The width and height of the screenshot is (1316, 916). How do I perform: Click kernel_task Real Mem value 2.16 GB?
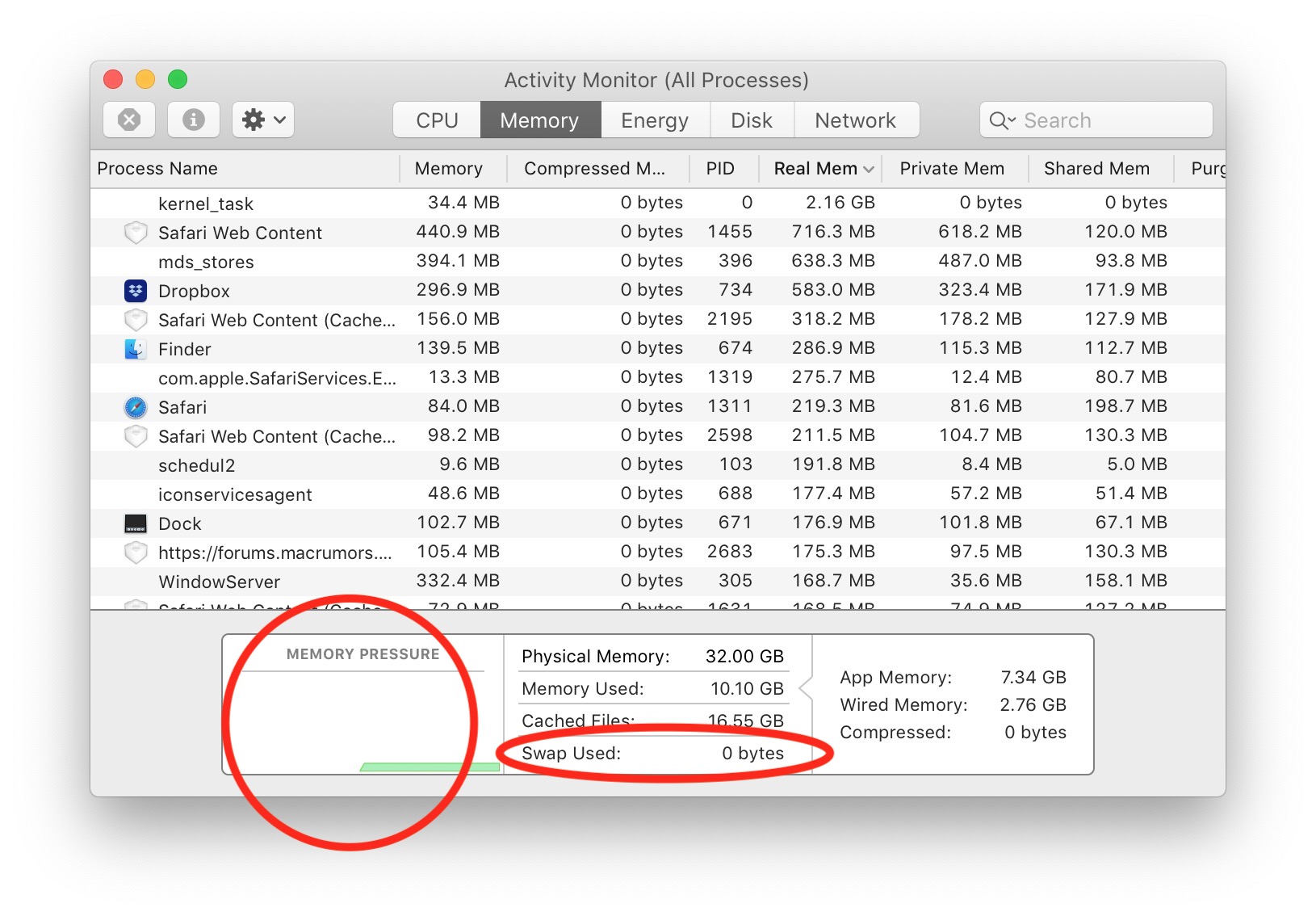coord(840,203)
